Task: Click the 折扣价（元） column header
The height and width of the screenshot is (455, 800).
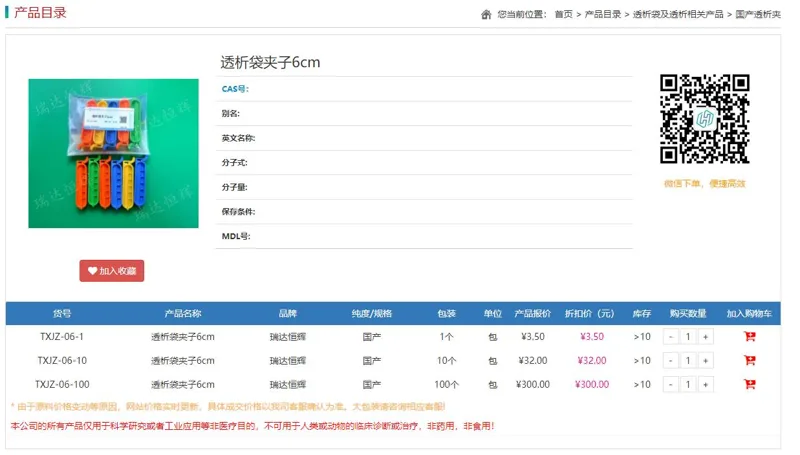Action: (589, 314)
